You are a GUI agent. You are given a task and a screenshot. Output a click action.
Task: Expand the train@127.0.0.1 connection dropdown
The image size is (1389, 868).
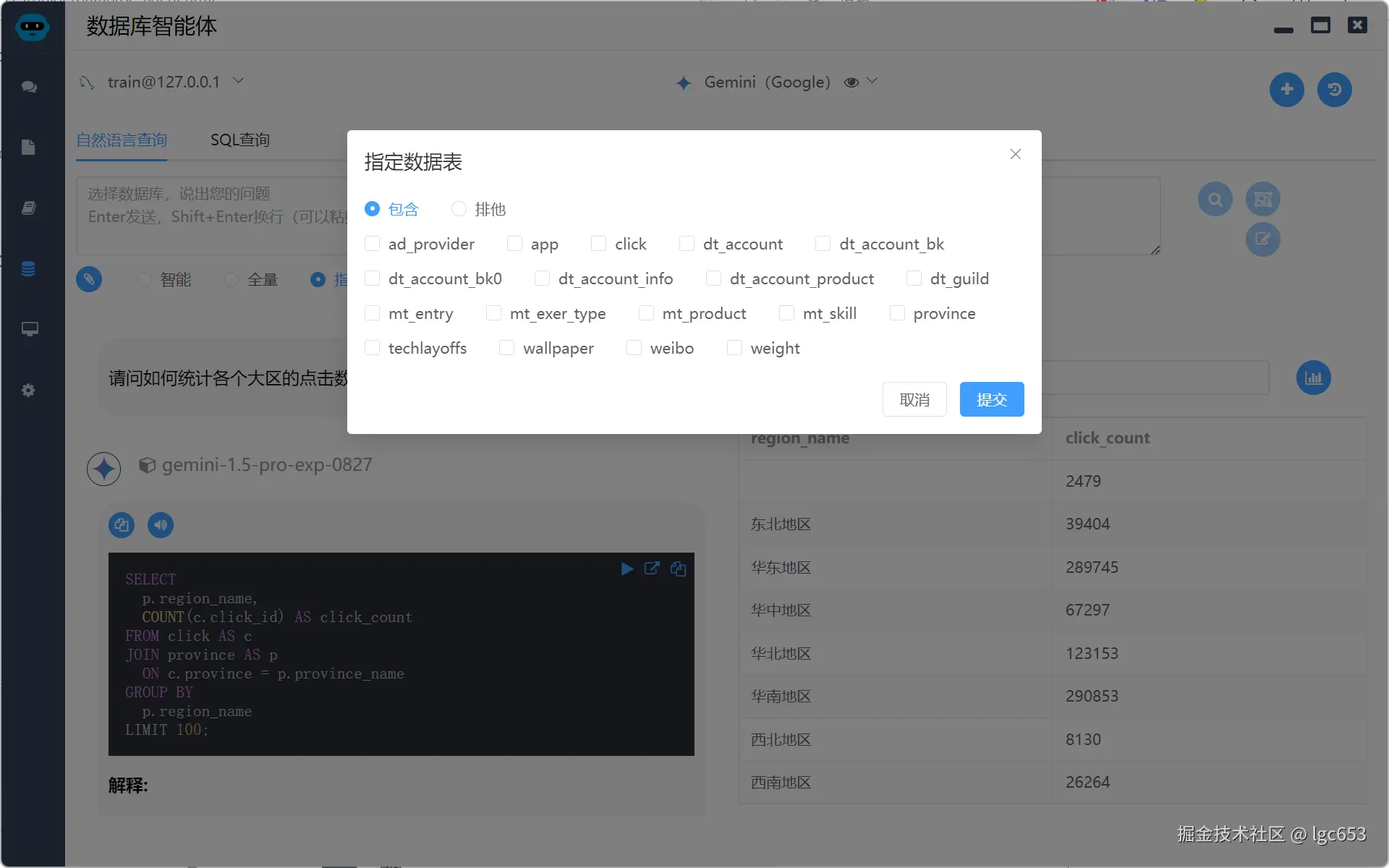(239, 80)
